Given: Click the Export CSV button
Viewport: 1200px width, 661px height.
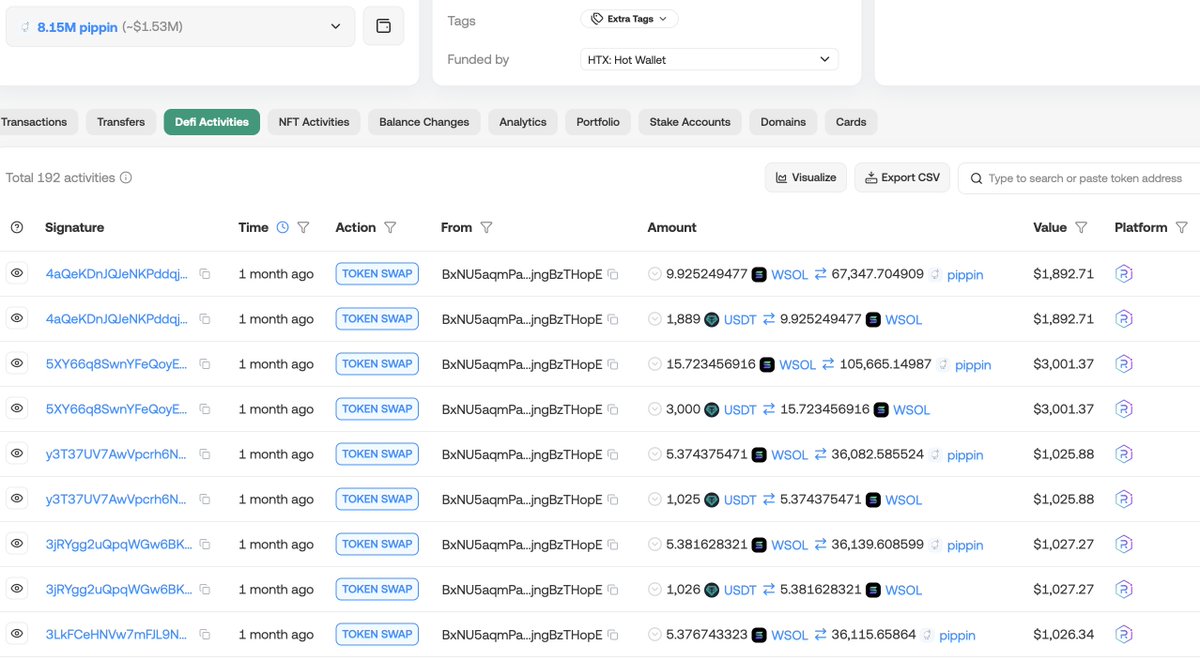Looking at the screenshot, I should (902, 178).
